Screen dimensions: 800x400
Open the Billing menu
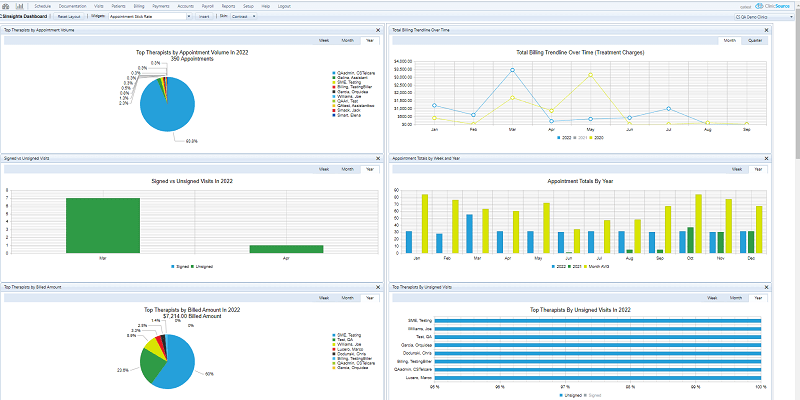pos(139,6)
